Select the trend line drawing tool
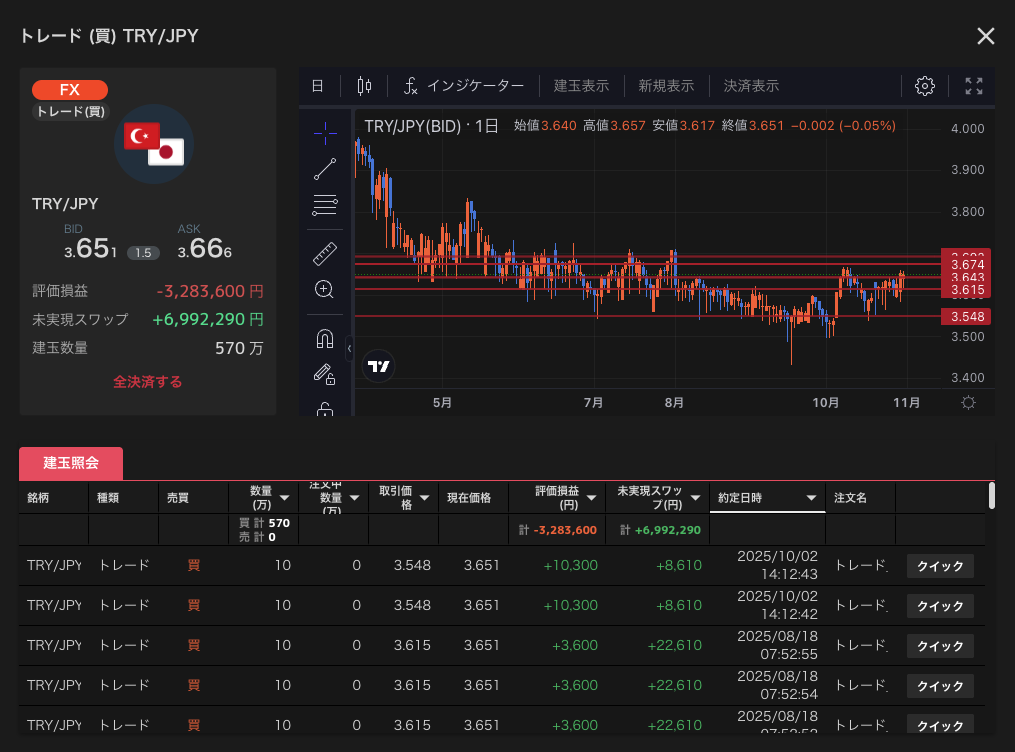1015x752 pixels. click(x=325, y=170)
